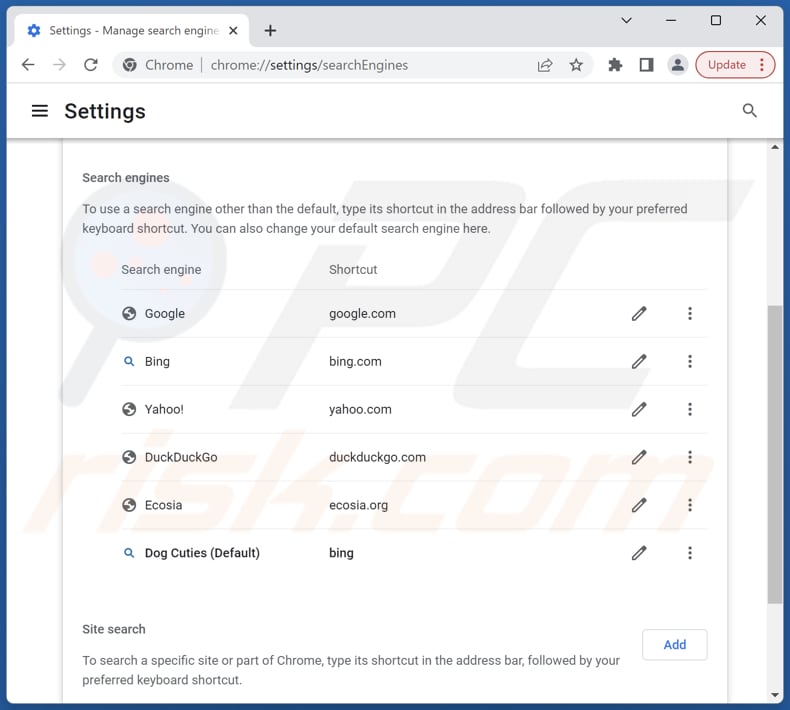Image resolution: width=790 pixels, height=710 pixels.
Task: Click the Site search heading
Action: (114, 629)
